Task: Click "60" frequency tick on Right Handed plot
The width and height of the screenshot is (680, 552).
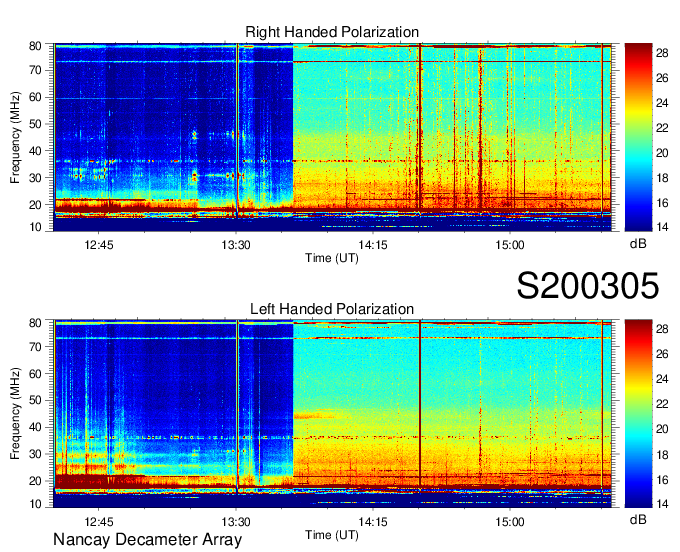Action: pyautogui.click(x=36, y=97)
